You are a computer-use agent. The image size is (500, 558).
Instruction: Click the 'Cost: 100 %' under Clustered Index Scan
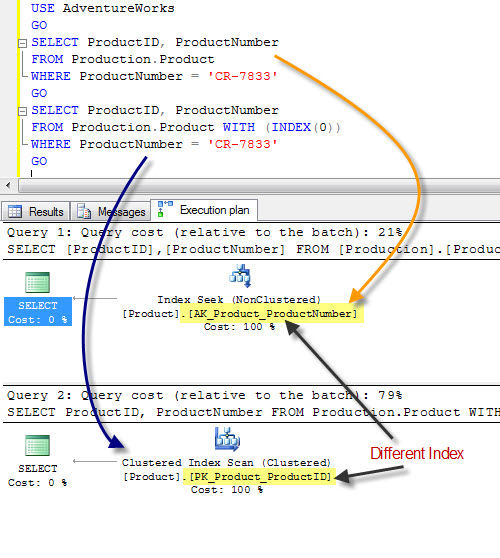[x=227, y=489]
